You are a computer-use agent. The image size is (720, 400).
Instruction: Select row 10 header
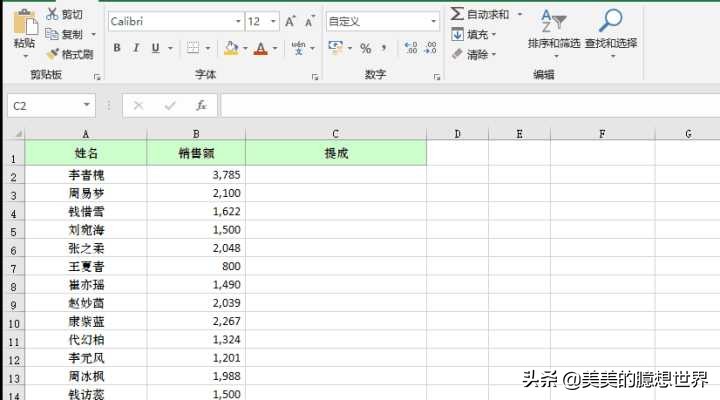pyautogui.click(x=13, y=323)
